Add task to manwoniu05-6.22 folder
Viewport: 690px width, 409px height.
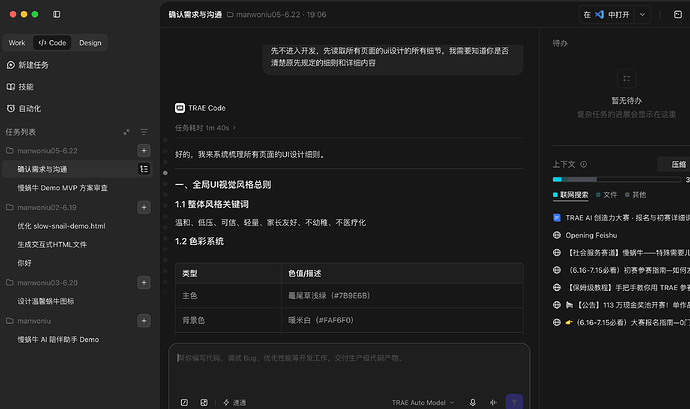144,151
